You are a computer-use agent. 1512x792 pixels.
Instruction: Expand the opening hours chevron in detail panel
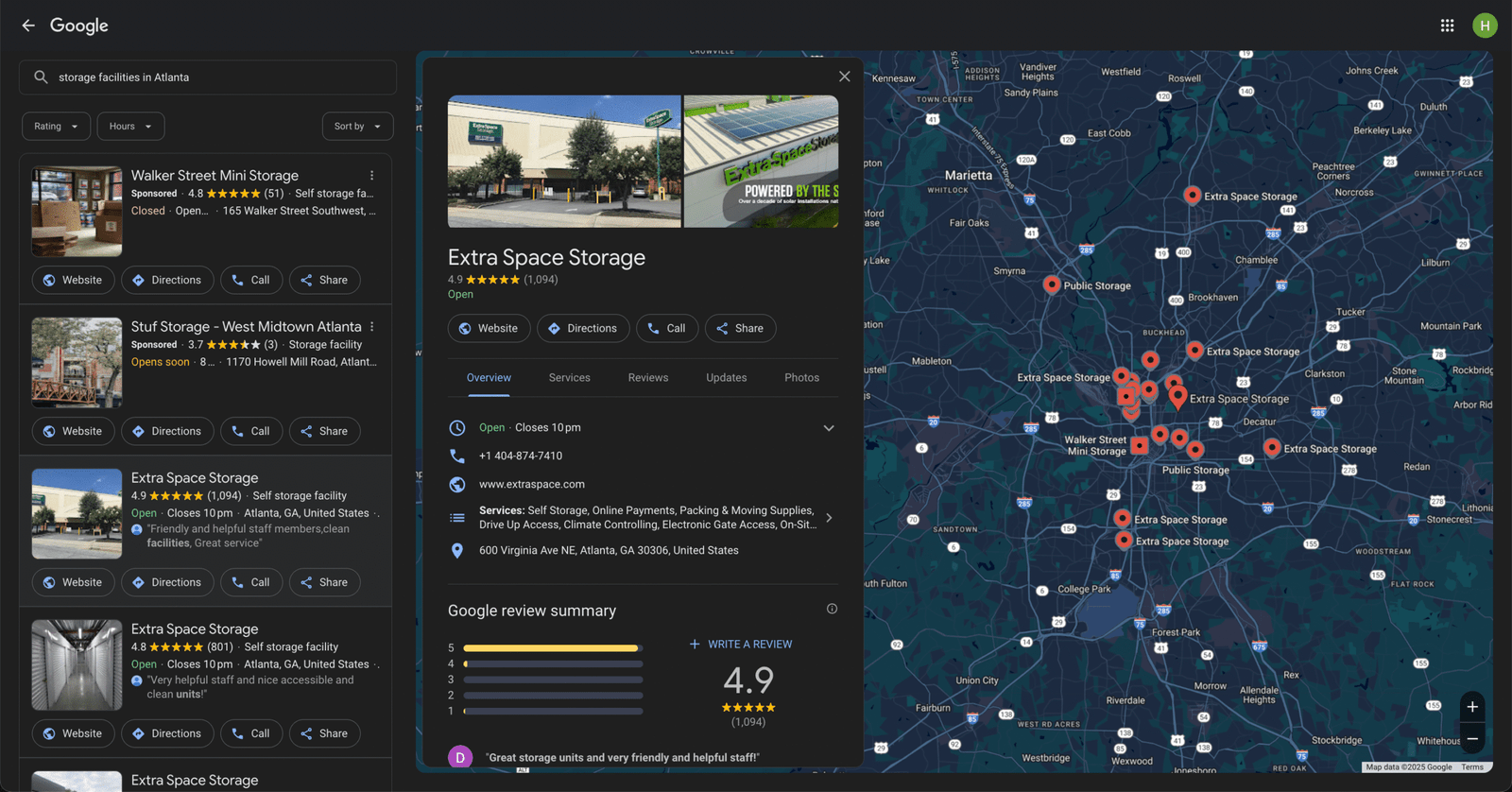pos(829,428)
